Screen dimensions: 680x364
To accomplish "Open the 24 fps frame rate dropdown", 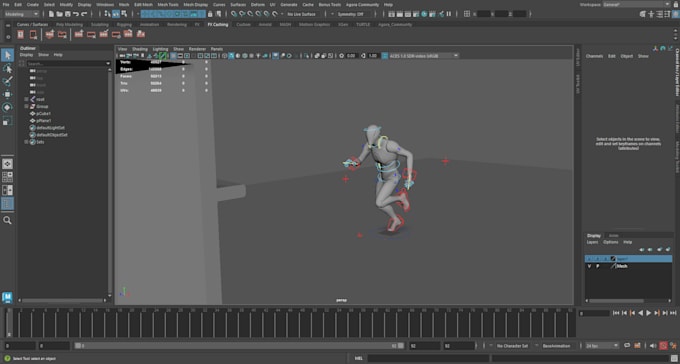I will tap(602, 346).
